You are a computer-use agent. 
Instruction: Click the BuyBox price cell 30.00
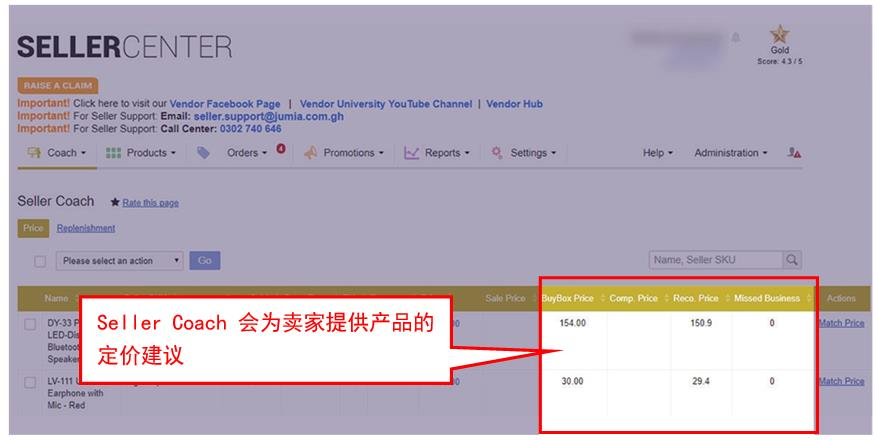pyautogui.click(x=572, y=381)
